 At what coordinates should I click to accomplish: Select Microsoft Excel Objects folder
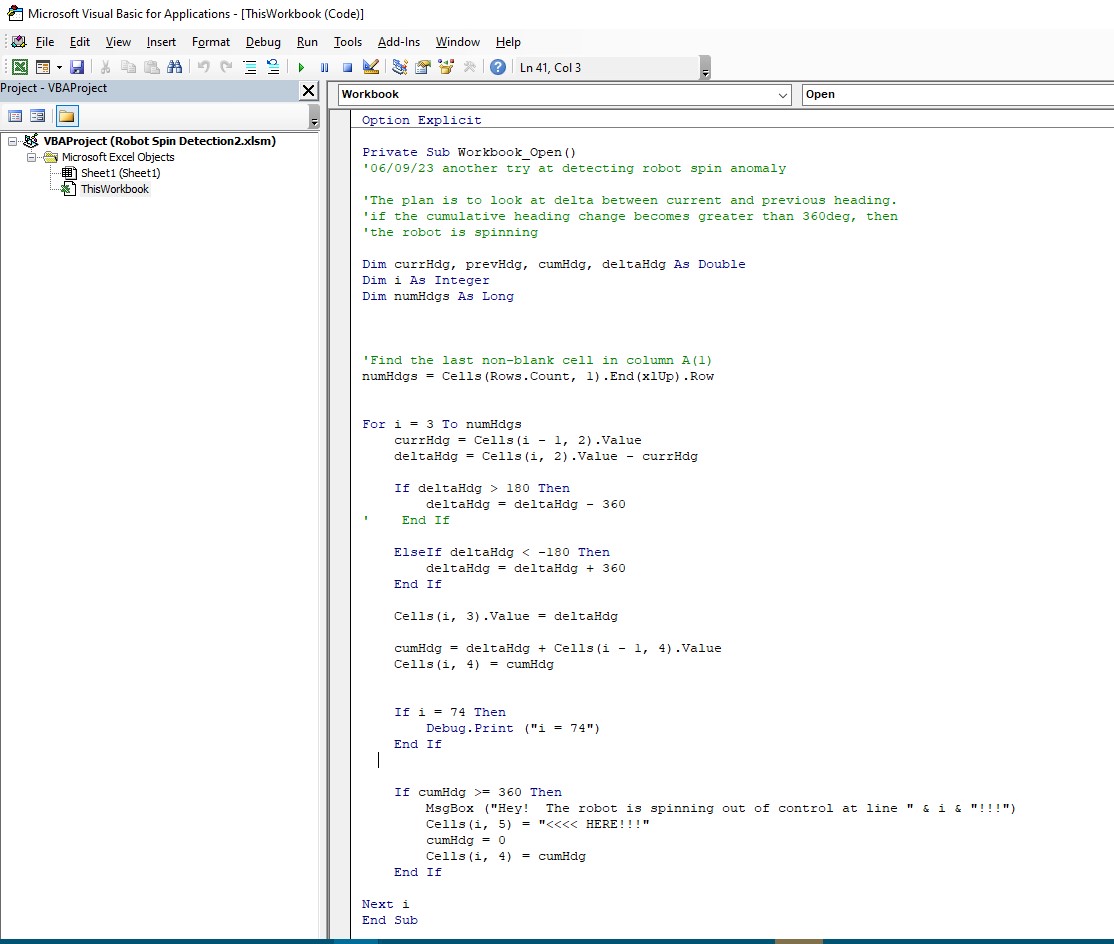[x=118, y=157]
